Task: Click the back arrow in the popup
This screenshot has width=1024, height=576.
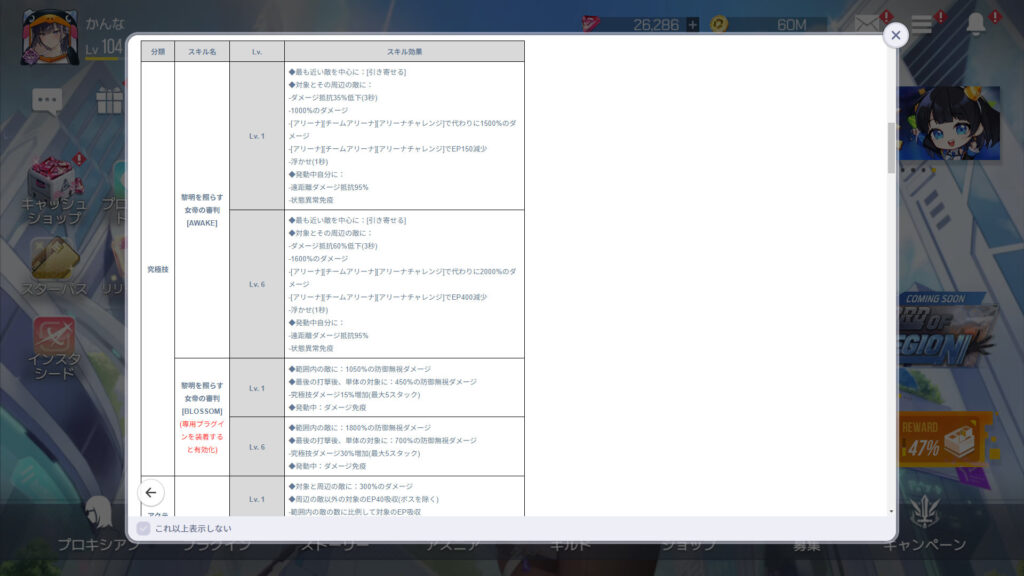Action: 151,492
